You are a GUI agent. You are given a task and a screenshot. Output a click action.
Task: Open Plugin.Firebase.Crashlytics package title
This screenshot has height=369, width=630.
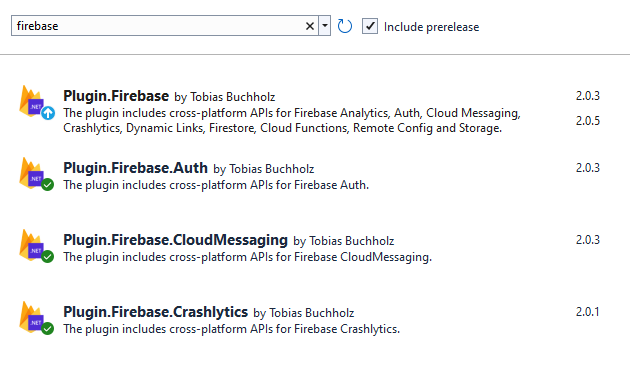[x=155, y=312]
